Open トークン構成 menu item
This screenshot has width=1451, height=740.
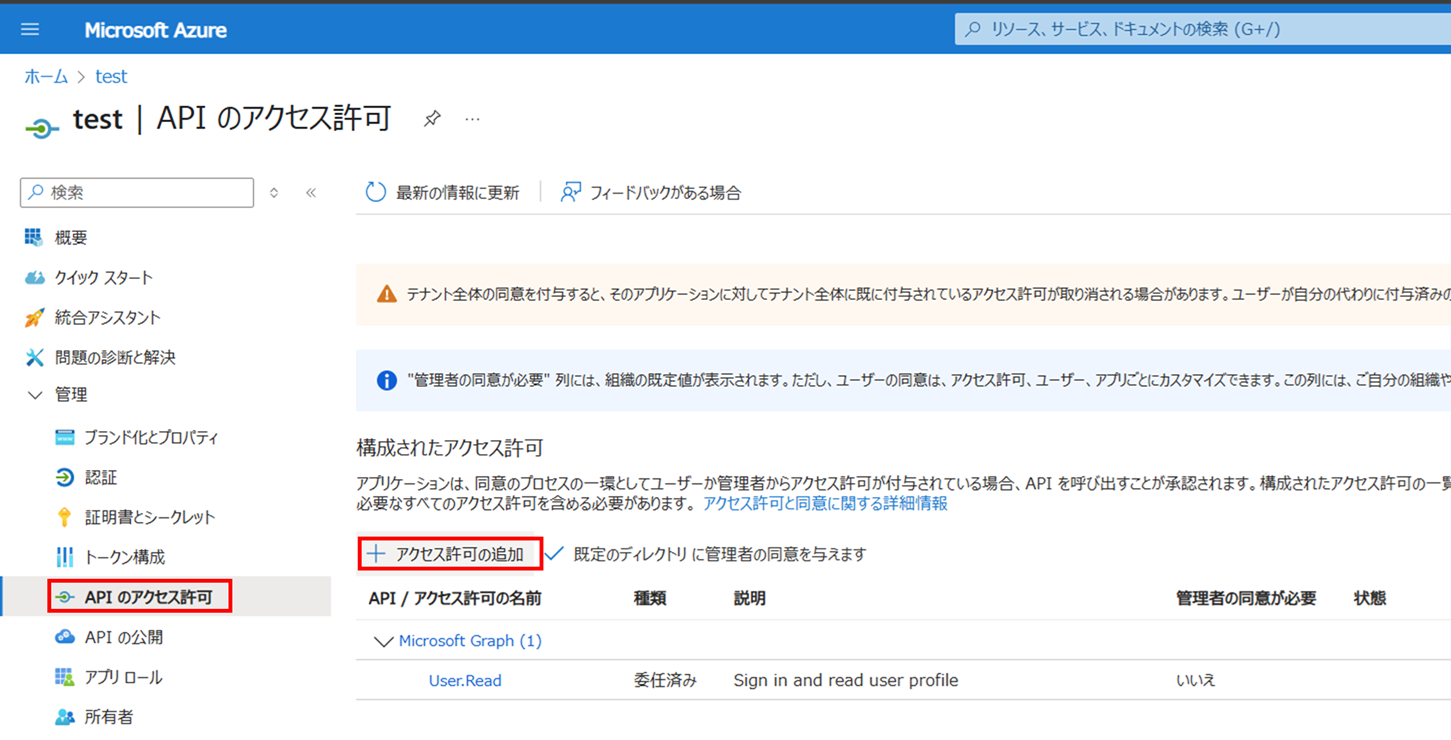[125, 557]
